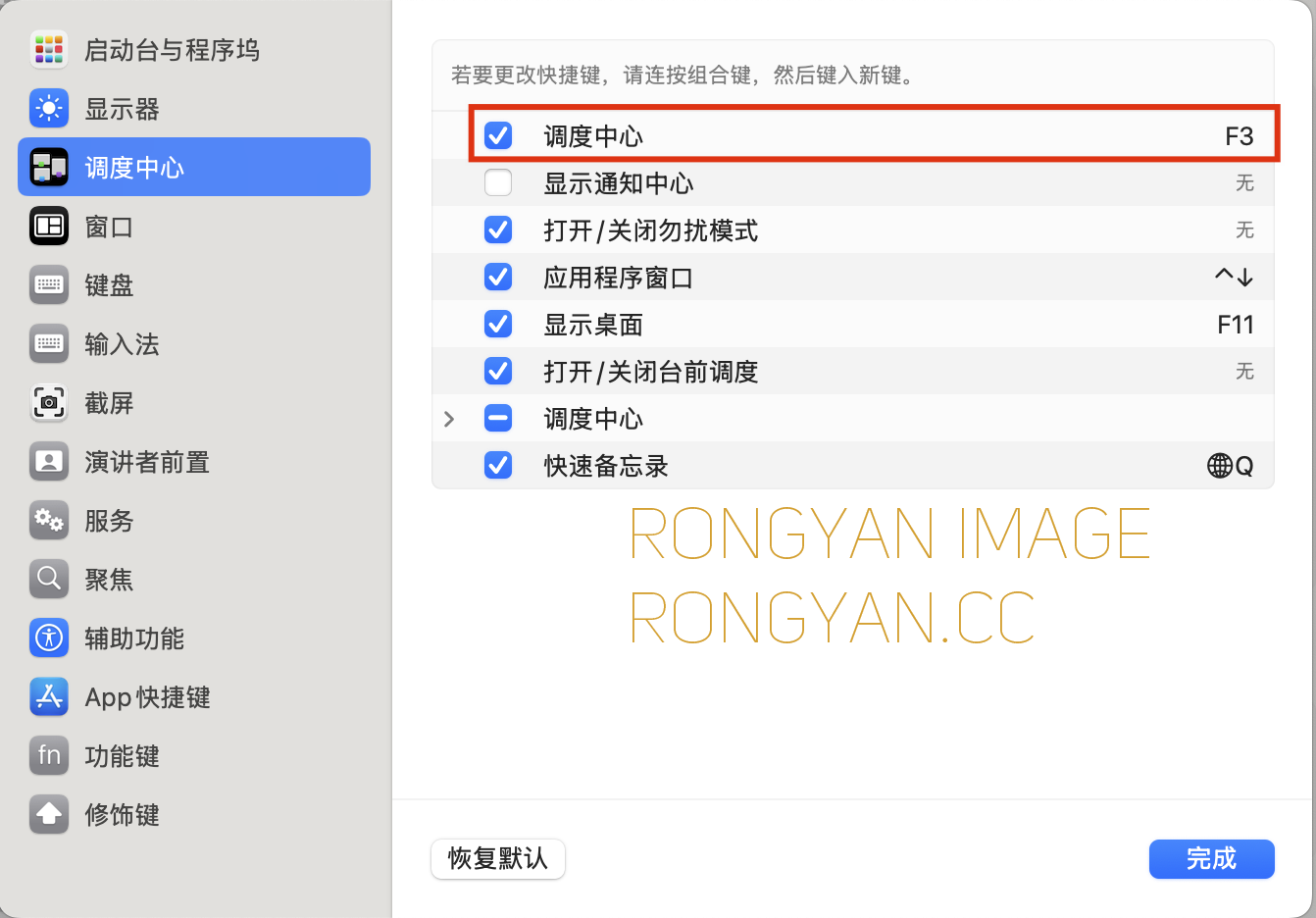
Task: Click the F11 shortcut for 显示桌面
Action: (x=1236, y=325)
